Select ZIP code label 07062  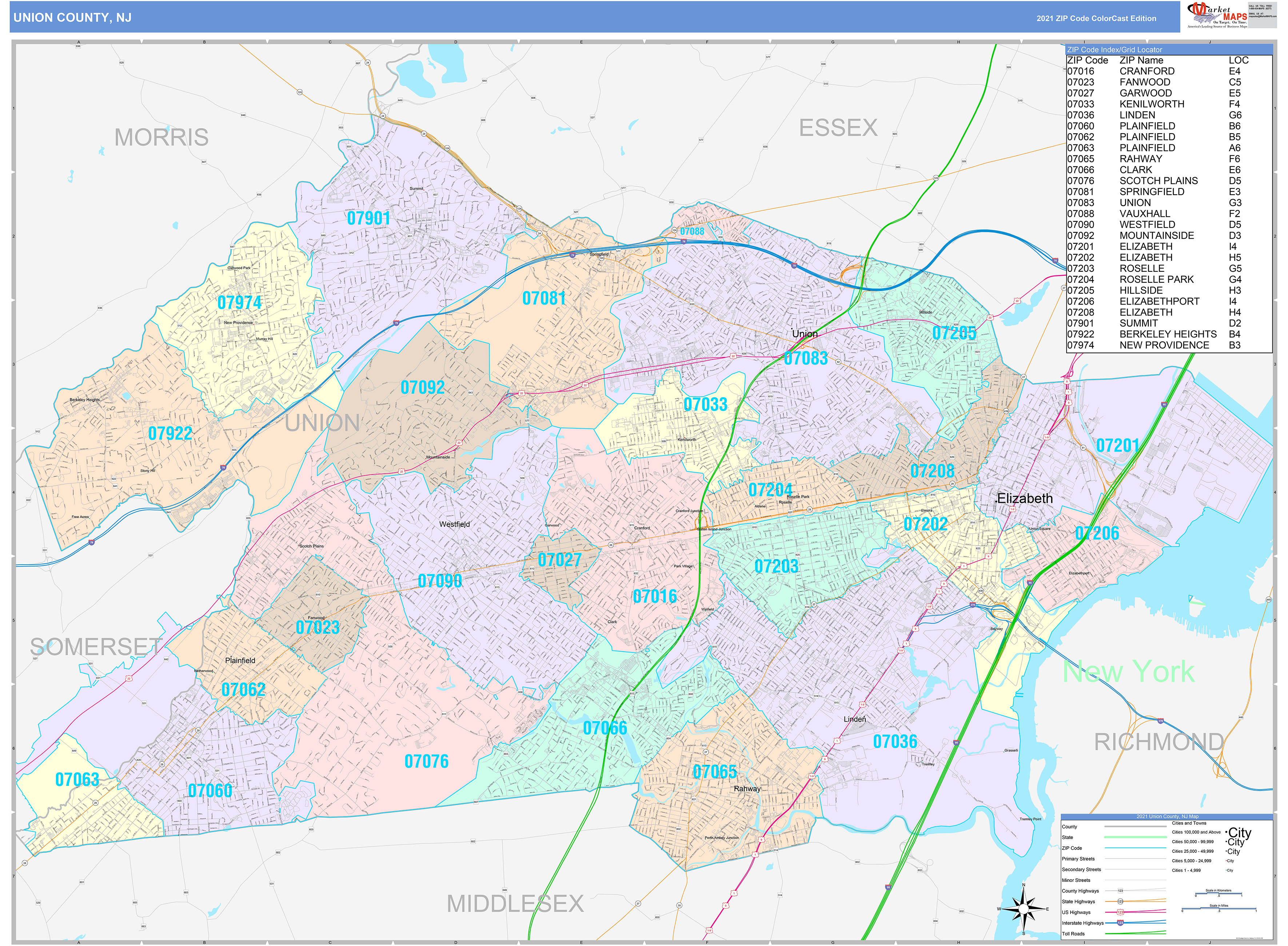click(243, 690)
